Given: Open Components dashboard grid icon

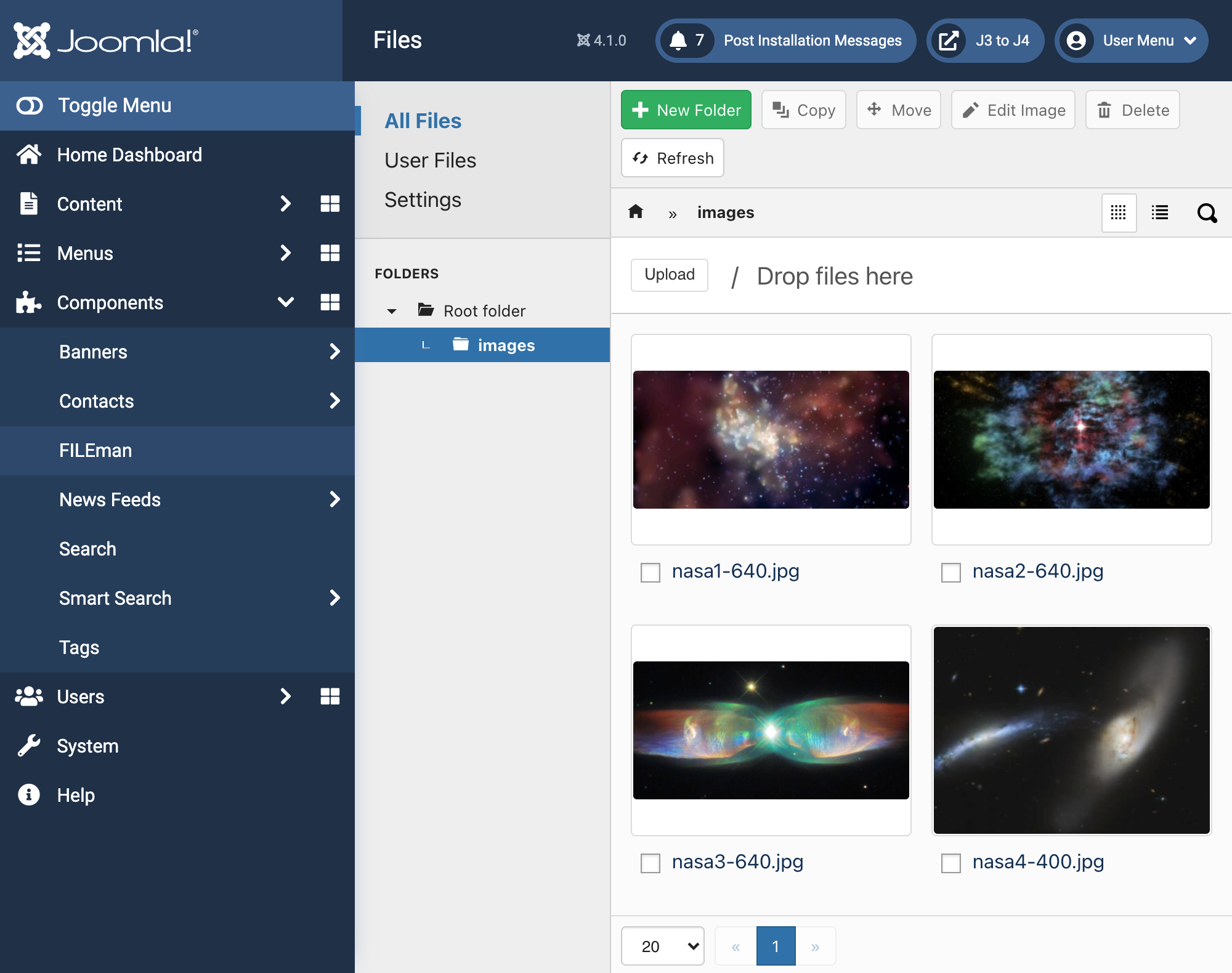Looking at the screenshot, I should point(330,302).
